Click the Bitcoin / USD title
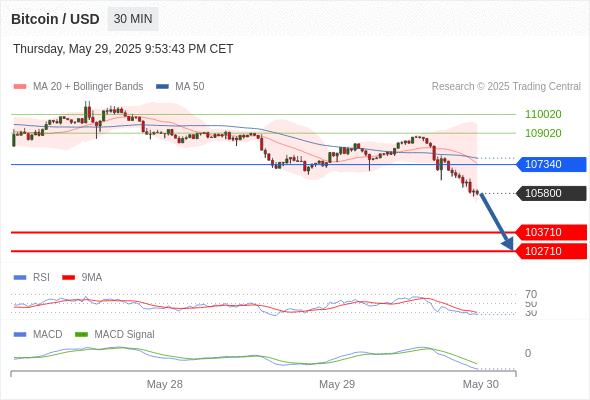Image resolution: width=590 pixels, height=400 pixels. 55,19
